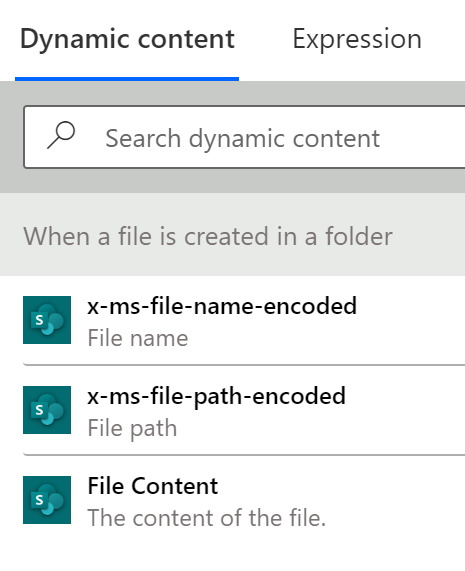The image size is (465, 571).
Task: Click the divider line under File name item
Action: (x=244, y=364)
